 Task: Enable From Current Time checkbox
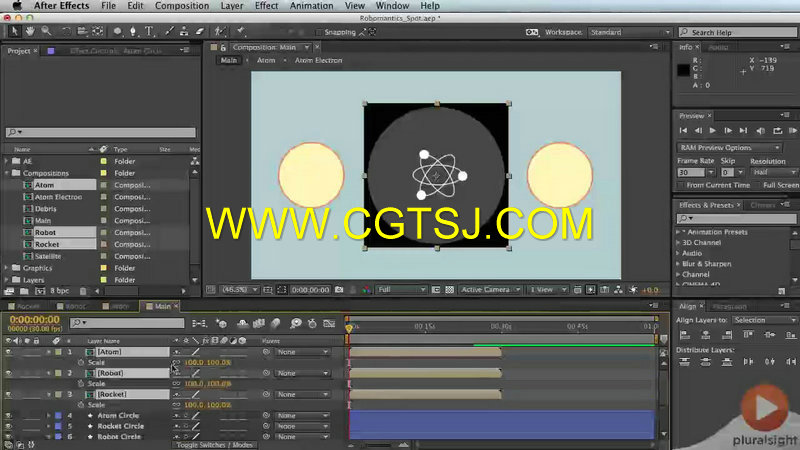[x=681, y=185]
